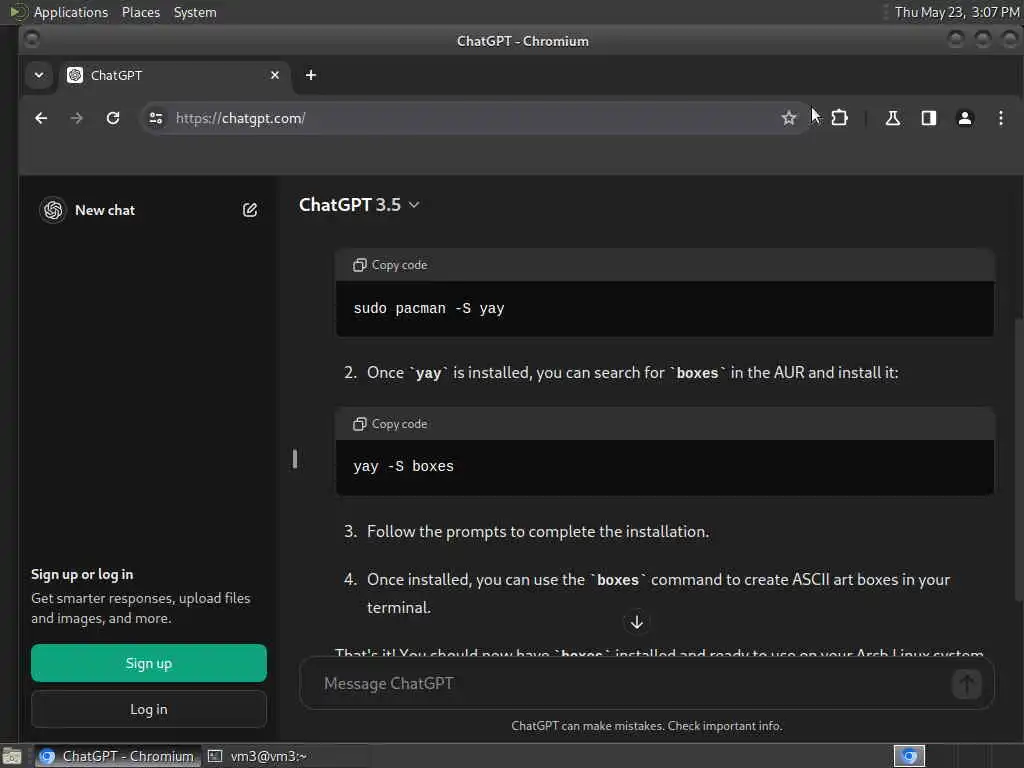Click the Sign up button

pyautogui.click(x=149, y=664)
